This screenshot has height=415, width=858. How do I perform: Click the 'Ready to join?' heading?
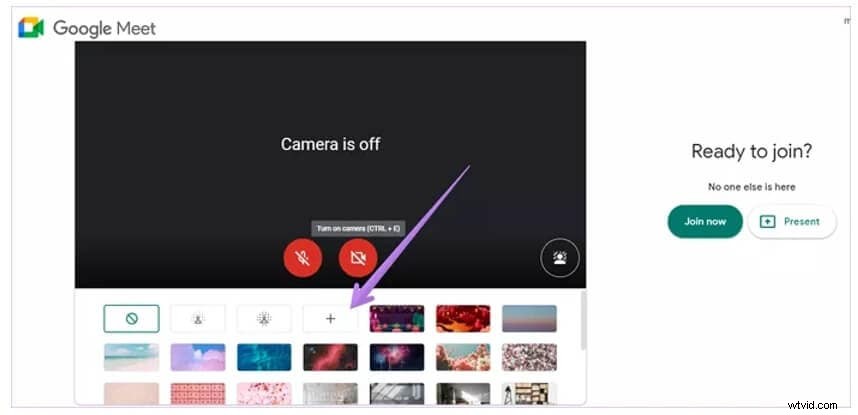[x=751, y=152]
